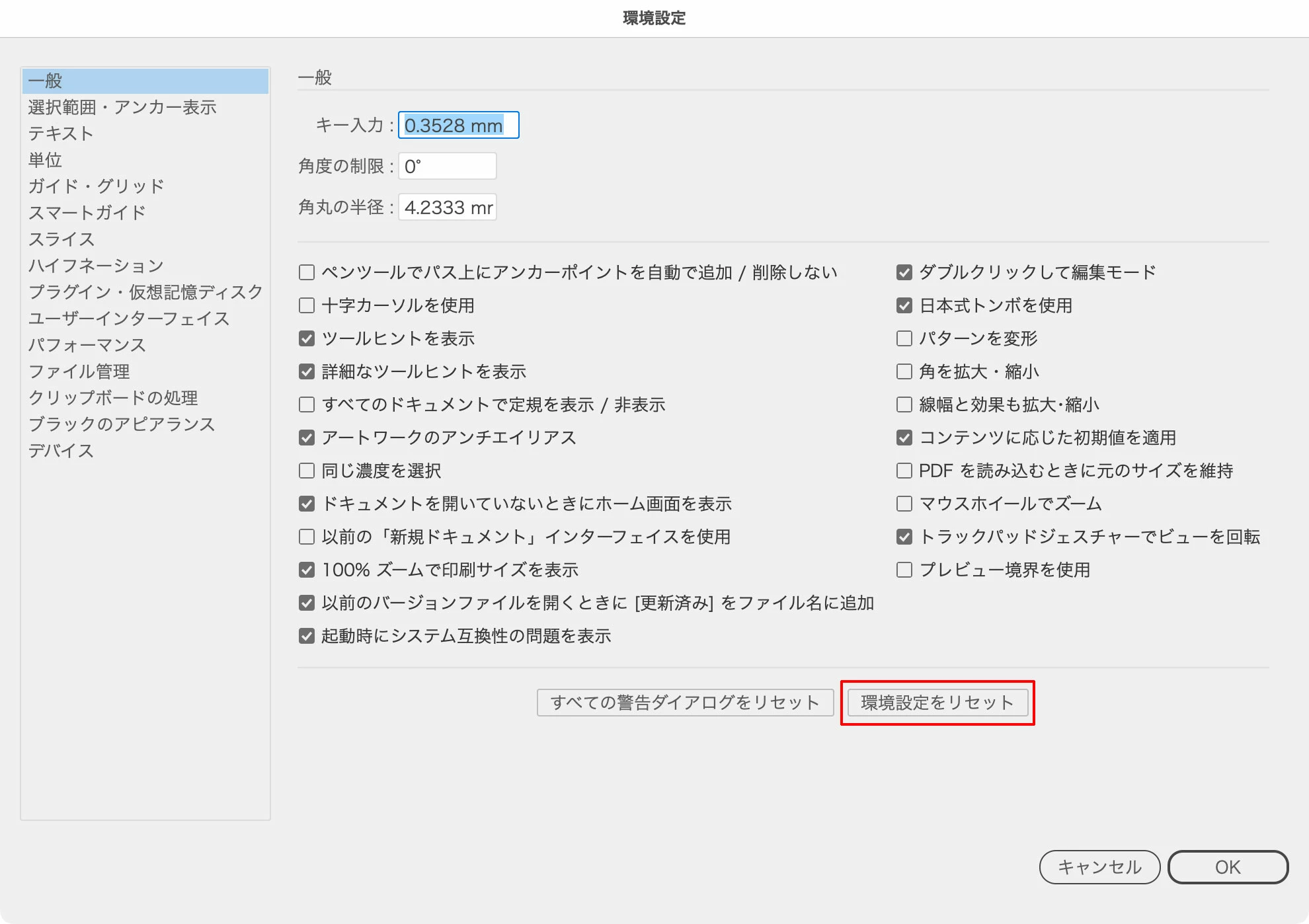Toggle アートワークのアンチエイリアス checkbox
This screenshot has width=1309, height=924.
307,438
